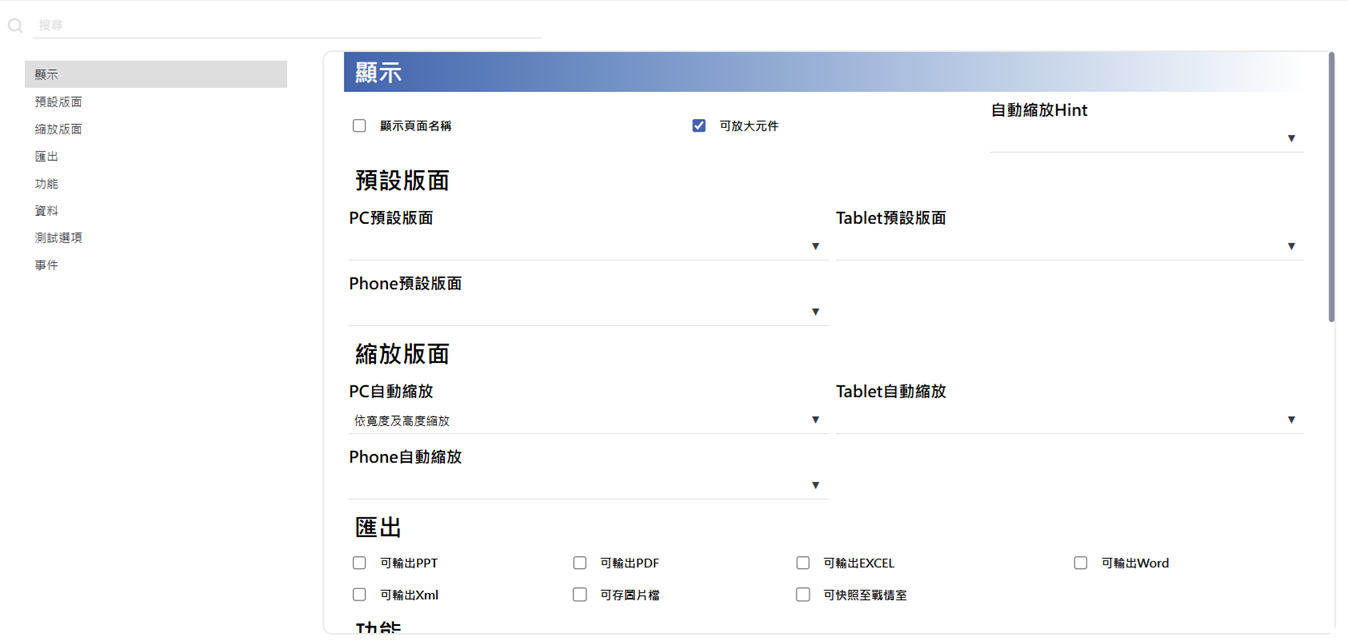The height and width of the screenshot is (641, 1348).
Task: Click the vertical scrollbar of settings panel
Action: (x=1331, y=190)
